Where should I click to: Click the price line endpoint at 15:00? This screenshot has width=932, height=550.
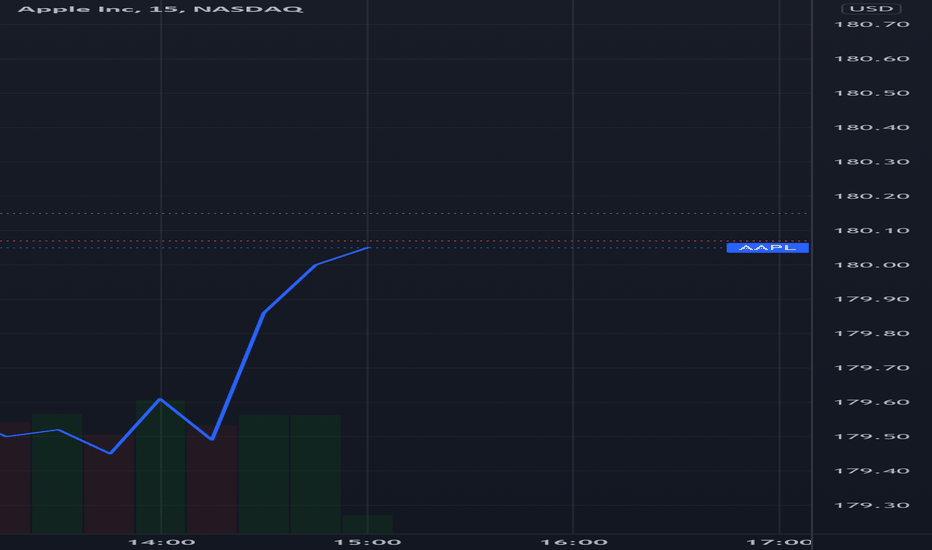pos(369,247)
